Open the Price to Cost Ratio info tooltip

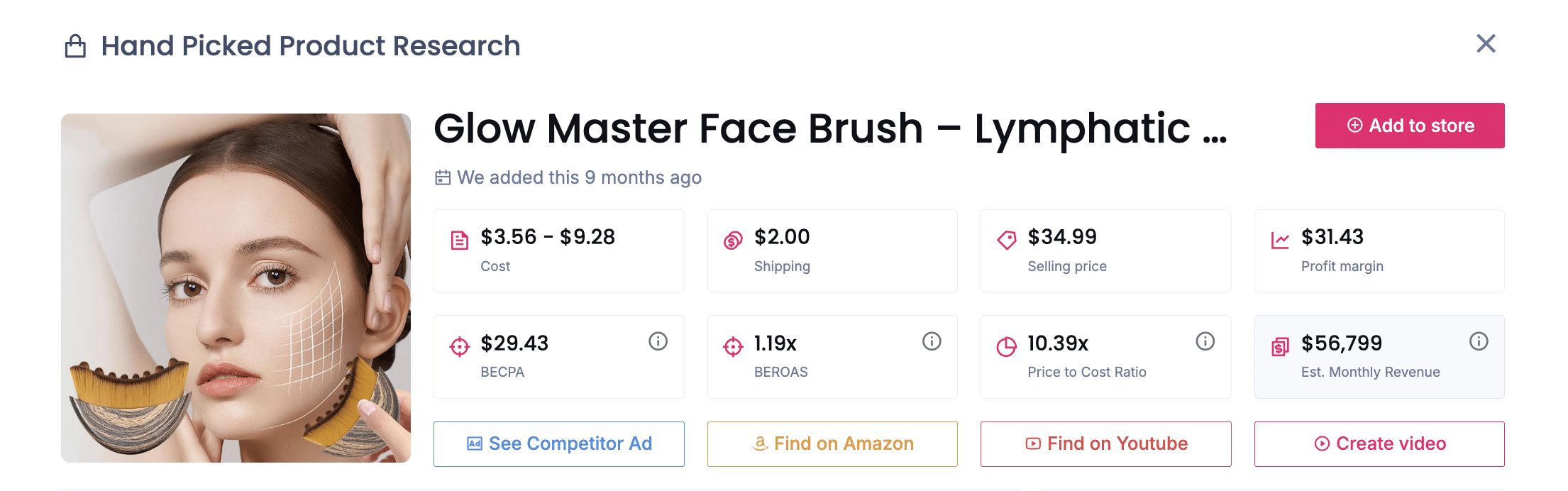click(1205, 341)
